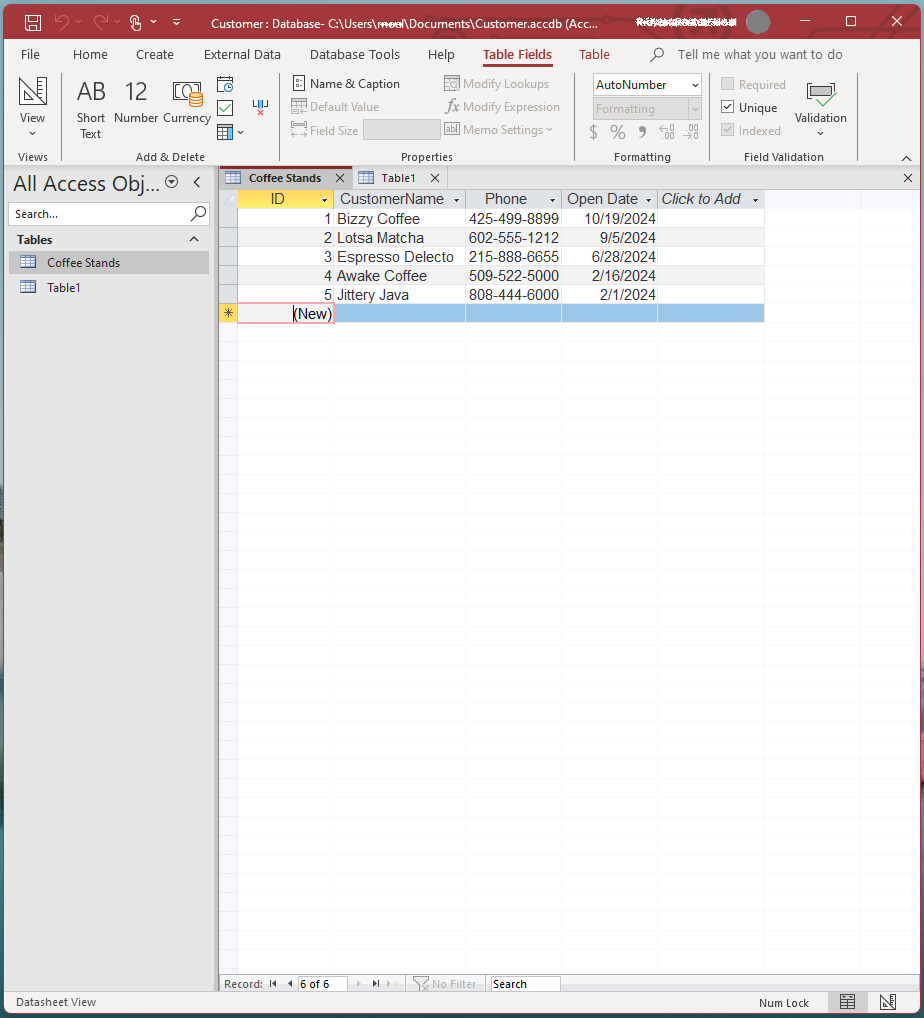Add a Yes/No checkbox field
924x1018 pixels.
pos(226,108)
